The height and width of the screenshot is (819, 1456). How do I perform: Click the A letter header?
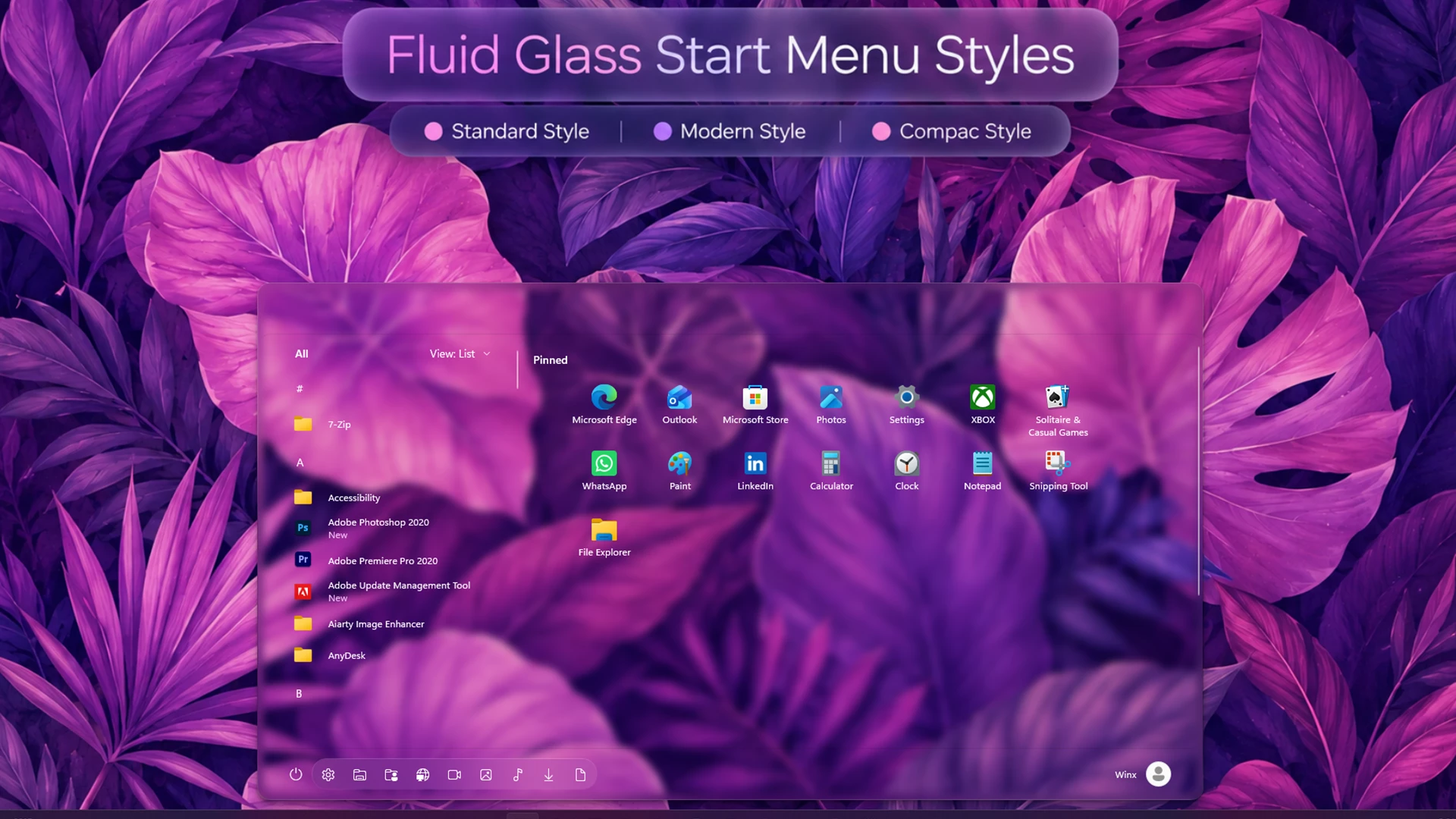tap(300, 463)
